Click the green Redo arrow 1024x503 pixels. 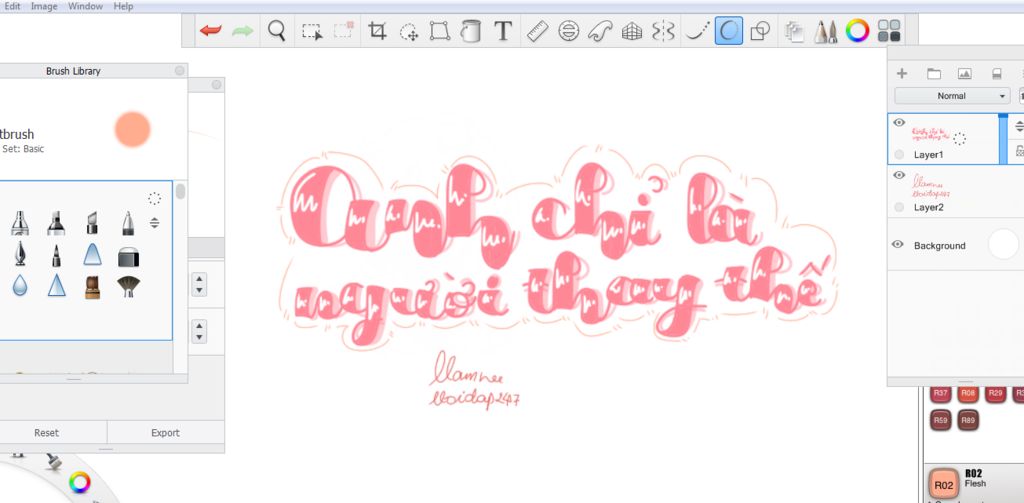[x=242, y=30]
